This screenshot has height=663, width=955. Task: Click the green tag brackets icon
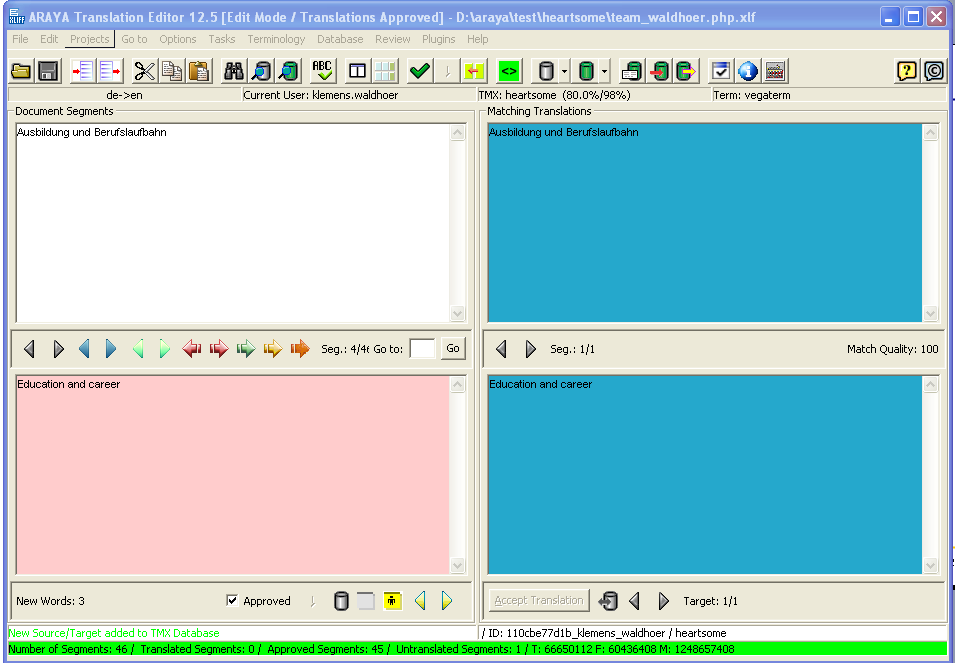coord(509,71)
